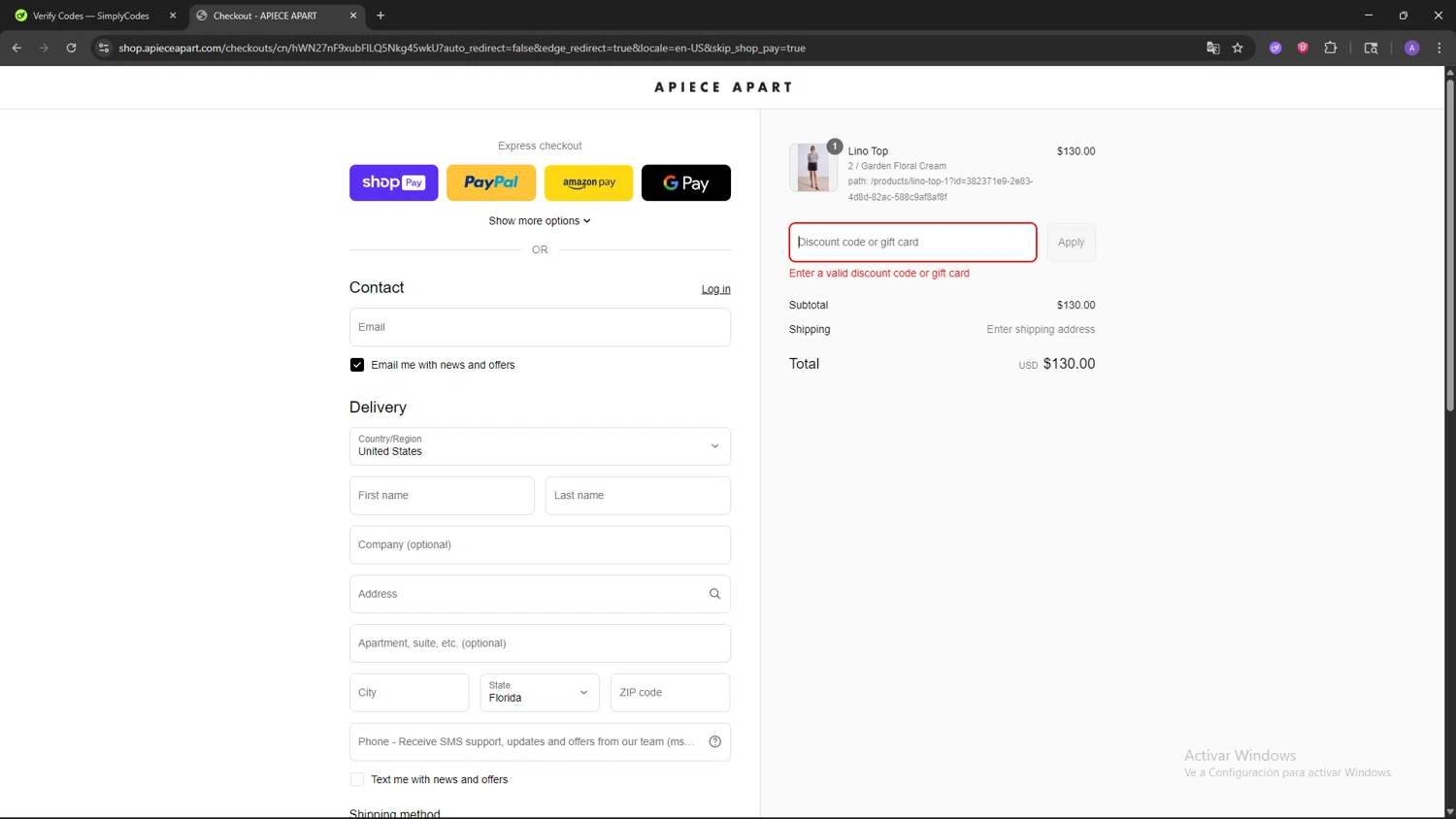Click the translate page icon

[x=1212, y=48]
